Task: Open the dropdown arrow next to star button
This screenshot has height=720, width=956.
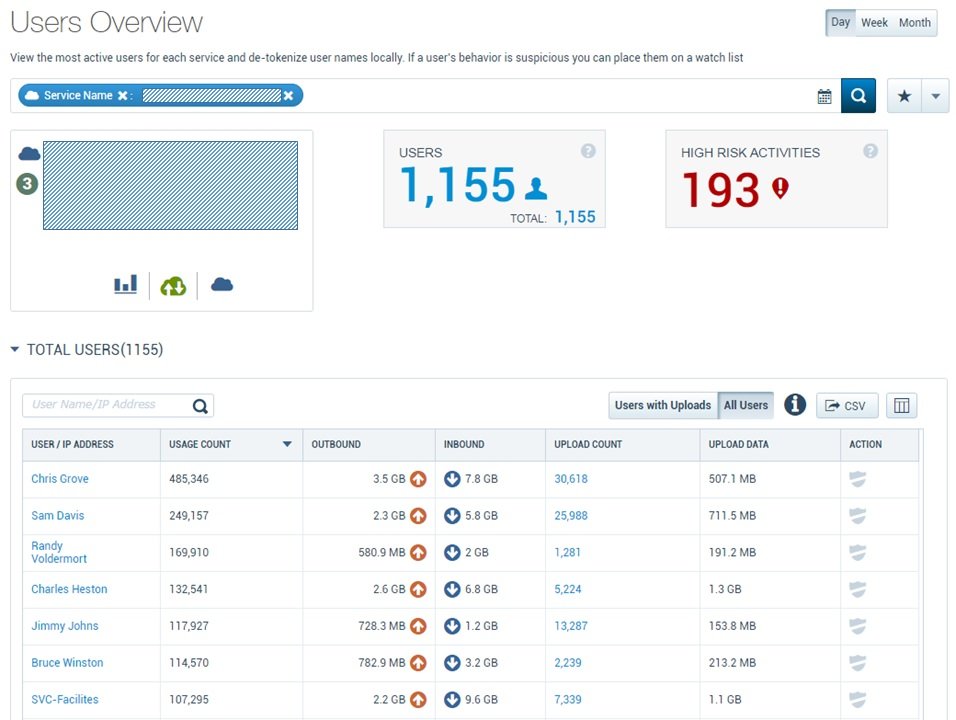Action: point(935,96)
